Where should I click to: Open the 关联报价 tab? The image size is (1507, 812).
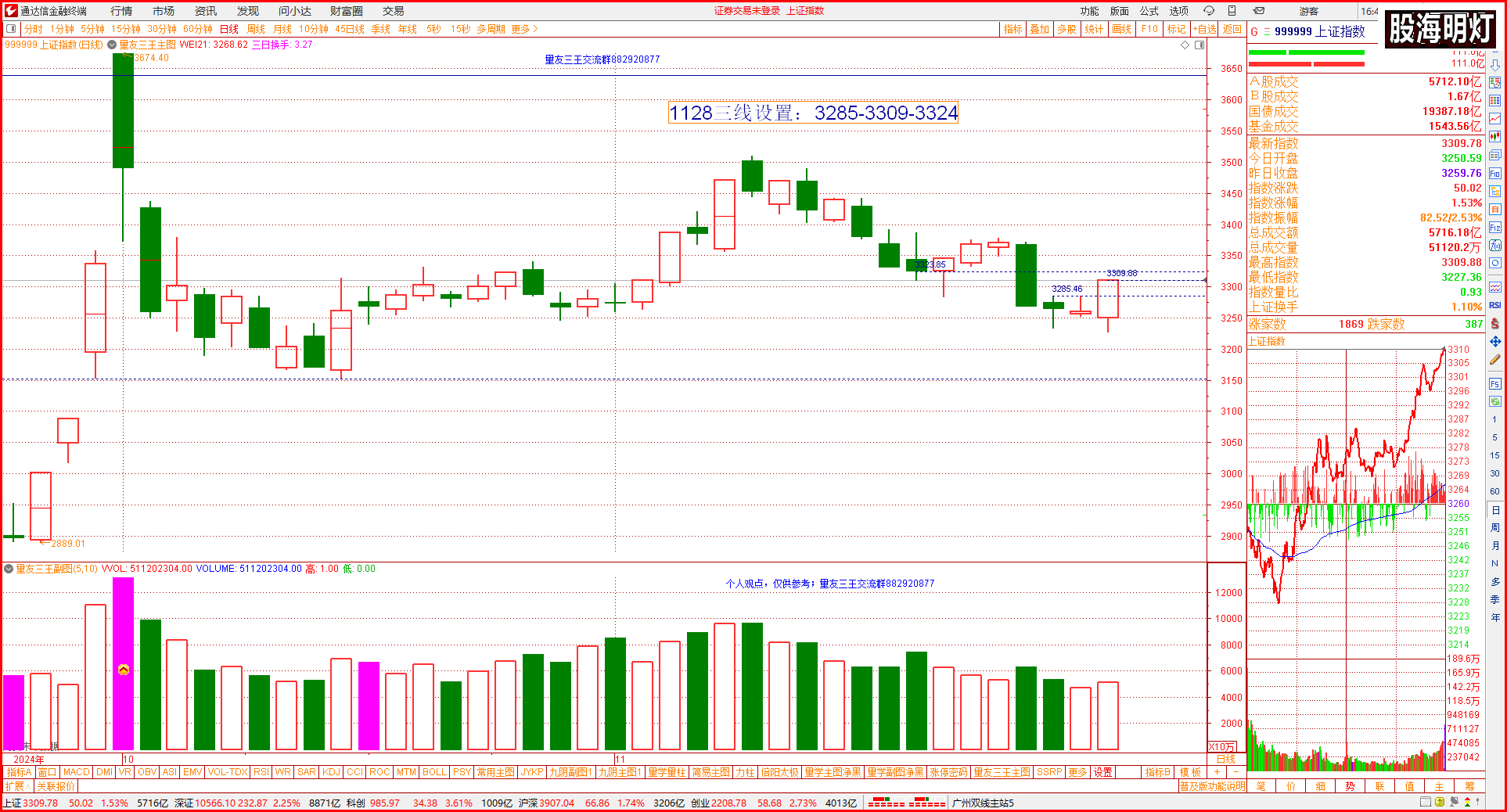coord(56,785)
